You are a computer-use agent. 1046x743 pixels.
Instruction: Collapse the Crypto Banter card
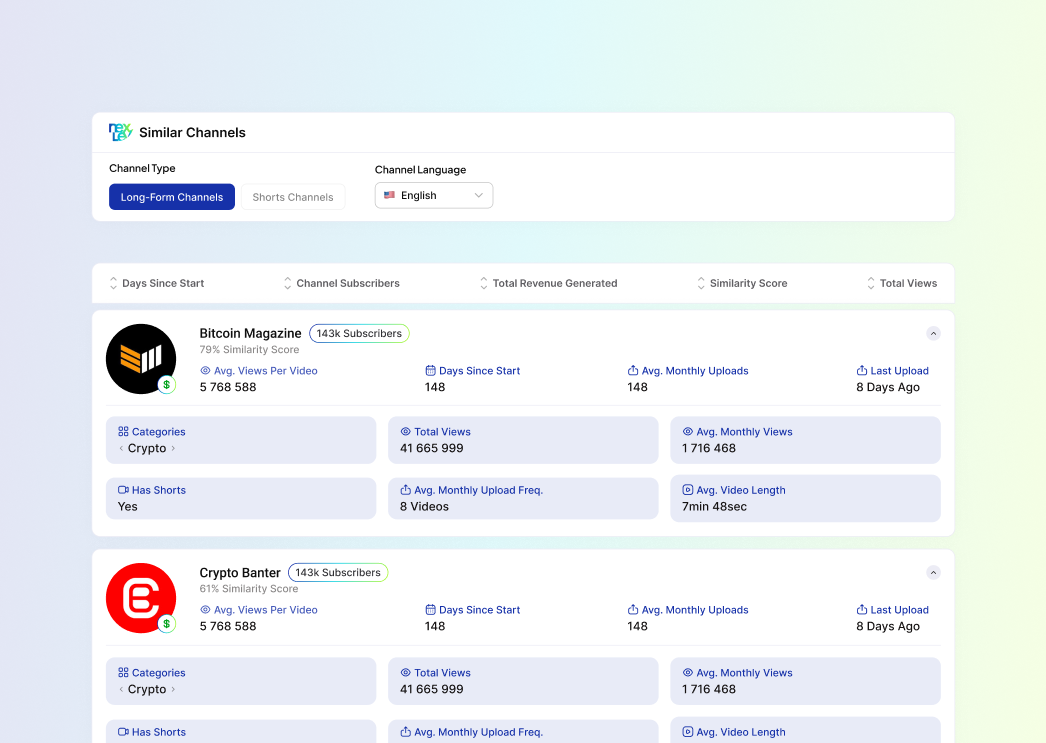coord(933,573)
